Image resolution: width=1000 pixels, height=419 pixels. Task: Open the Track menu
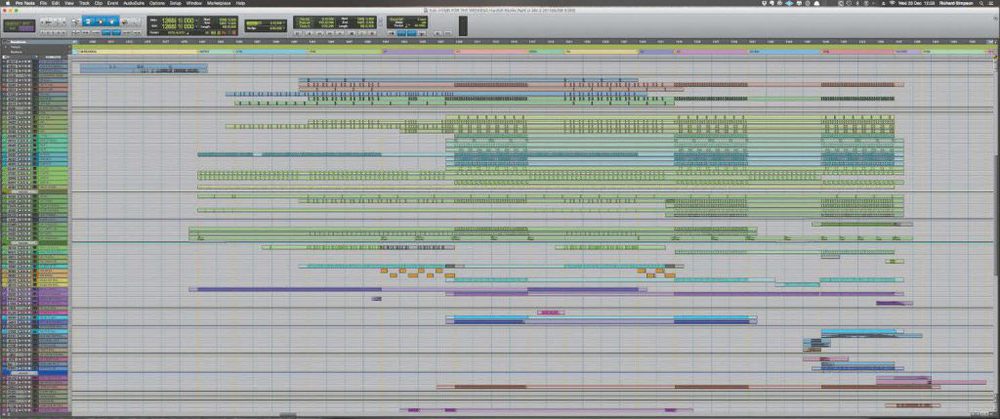pos(84,3)
